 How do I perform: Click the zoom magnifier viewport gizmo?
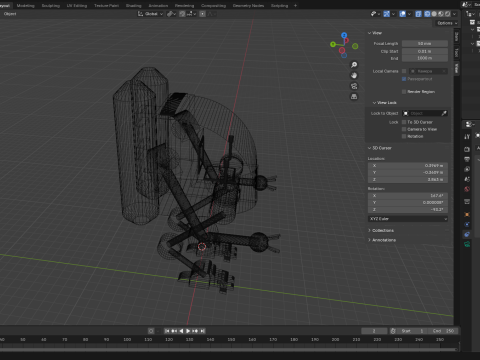coord(354,65)
